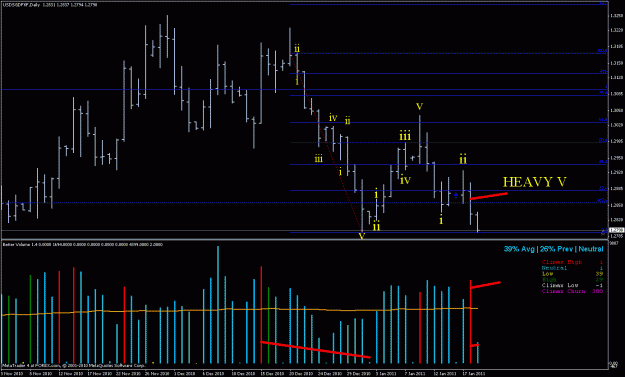
Task: Select the ii wave label left of HEAVY V
Action: pyautogui.click(x=463, y=160)
